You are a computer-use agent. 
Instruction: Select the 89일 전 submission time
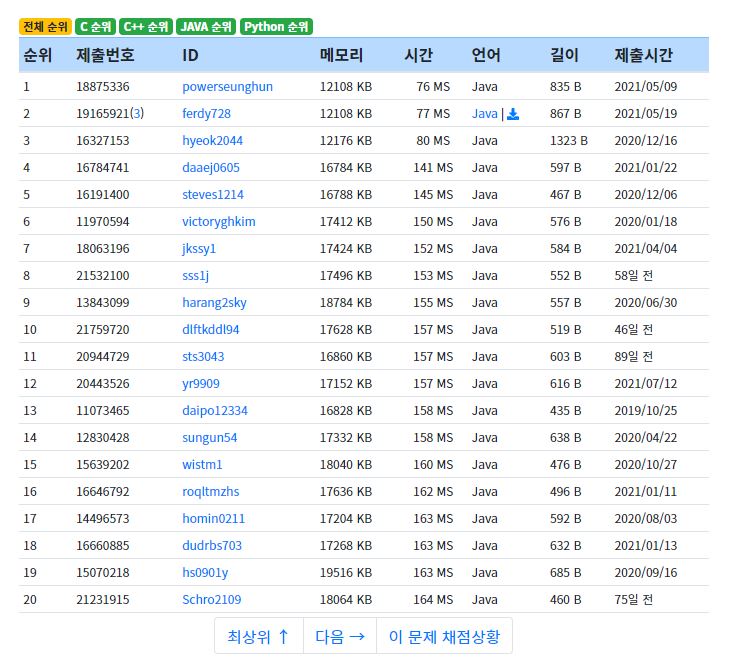[634, 357]
